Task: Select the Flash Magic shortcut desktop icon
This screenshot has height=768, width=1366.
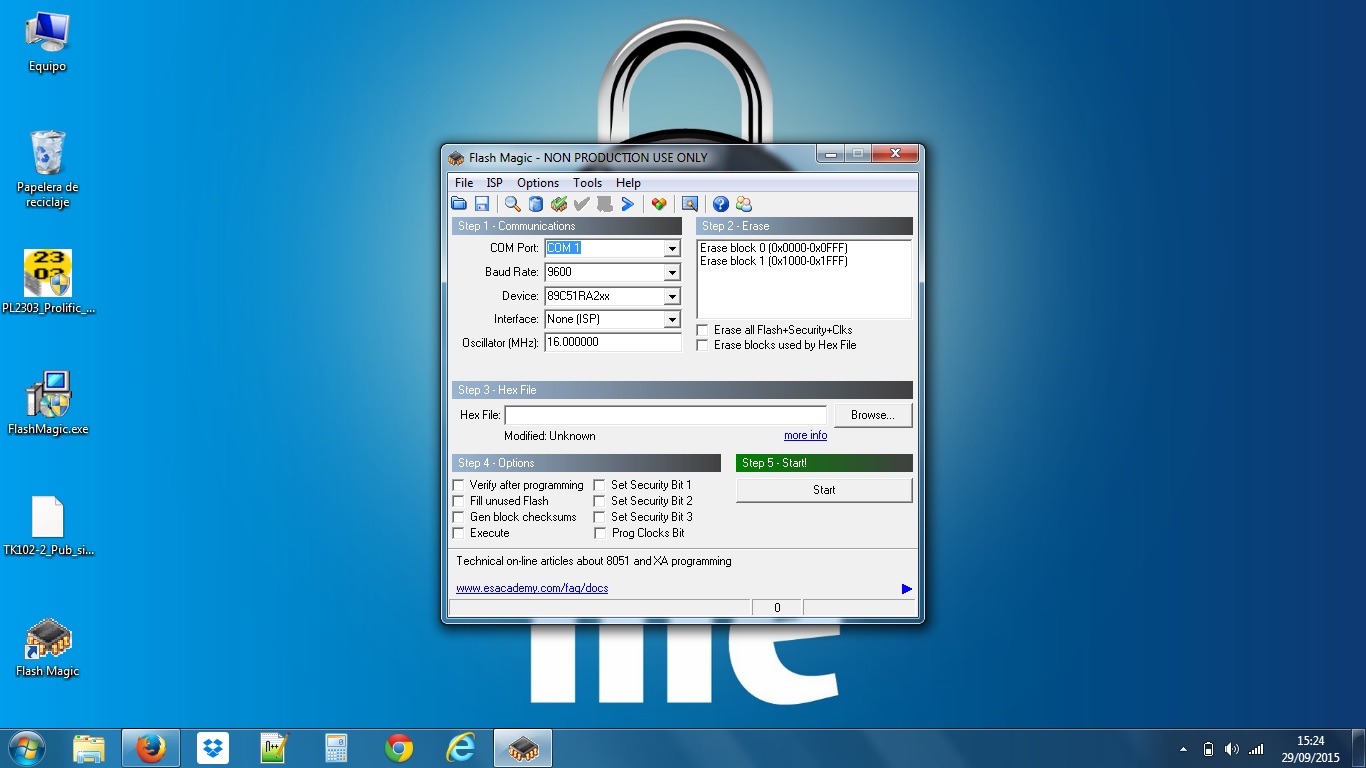Action: pos(48,647)
